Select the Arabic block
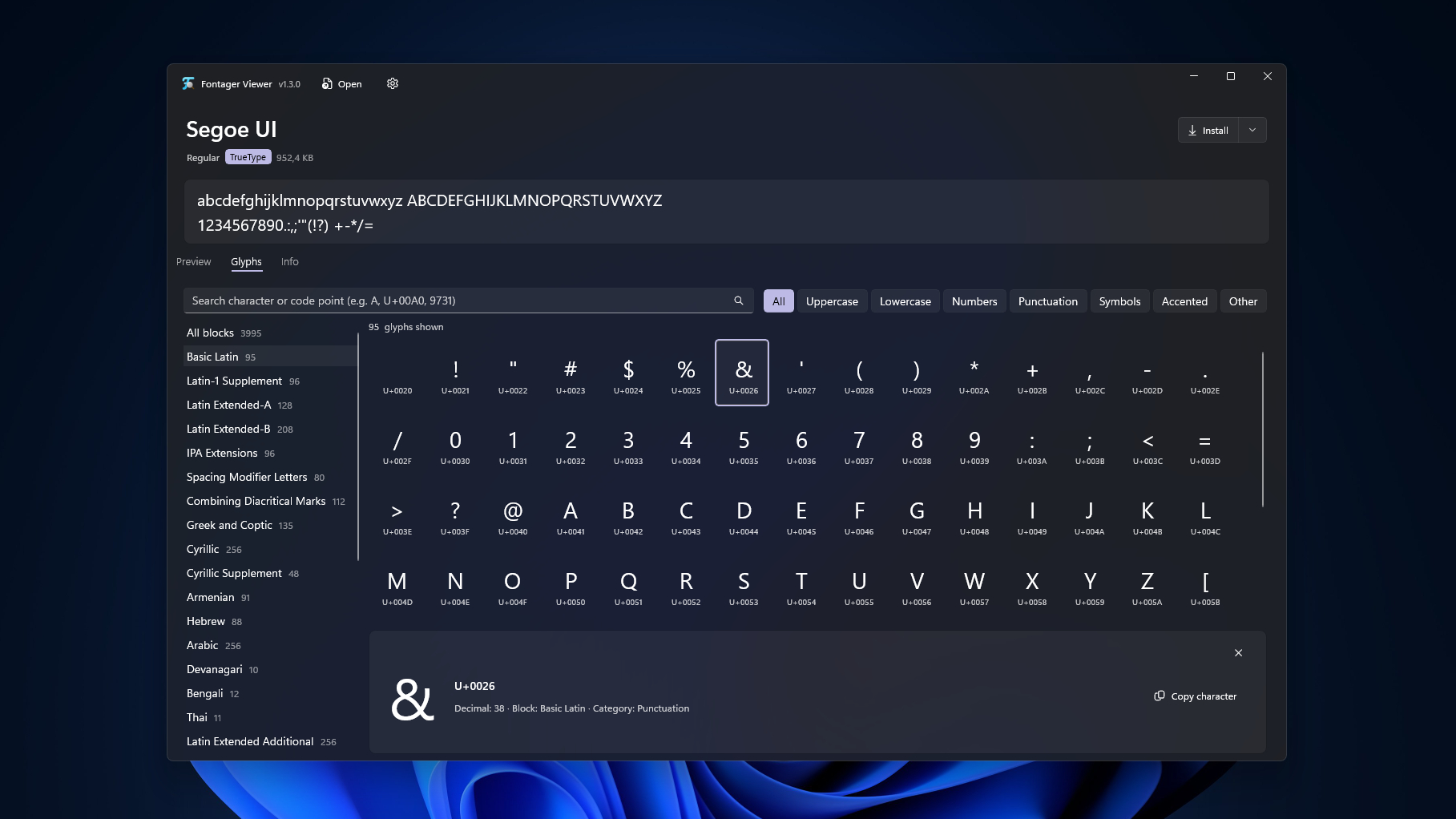This screenshot has height=819, width=1456. pos(270,645)
